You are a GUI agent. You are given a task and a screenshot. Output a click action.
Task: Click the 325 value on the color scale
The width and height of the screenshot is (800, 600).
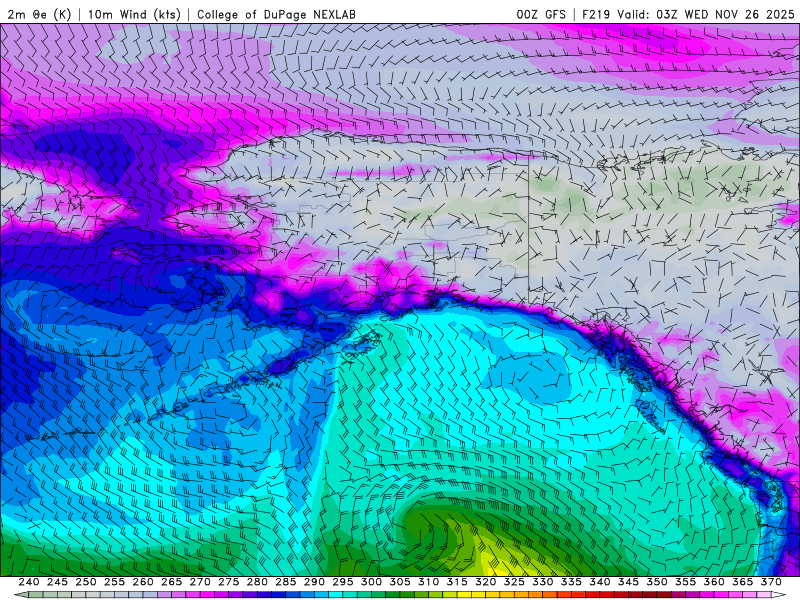click(x=514, y=582)
